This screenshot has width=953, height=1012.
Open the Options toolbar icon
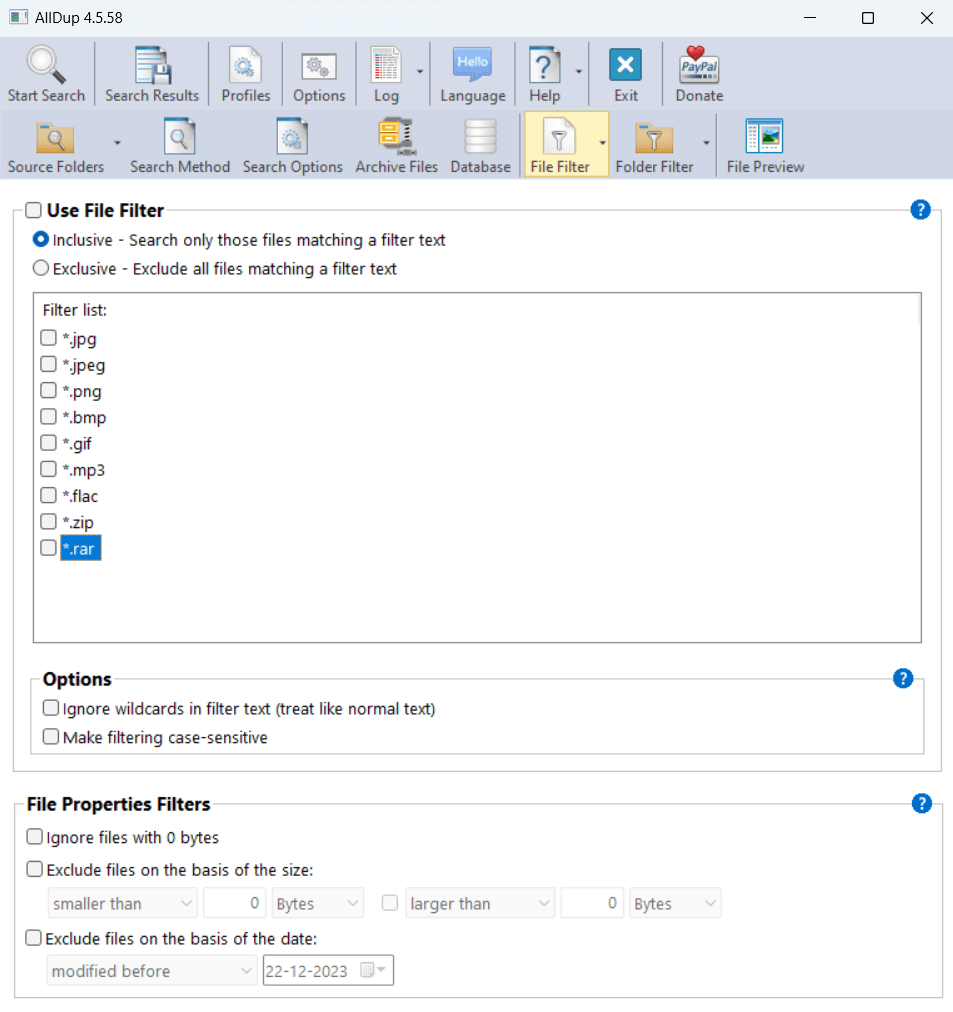[x=319, y=66]
